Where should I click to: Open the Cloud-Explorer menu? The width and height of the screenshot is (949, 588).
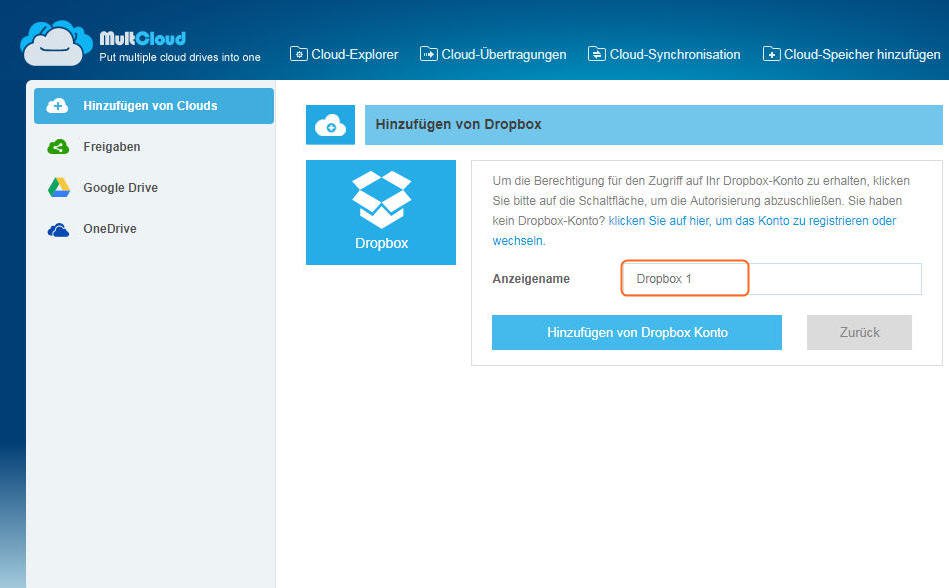point(354,54)
